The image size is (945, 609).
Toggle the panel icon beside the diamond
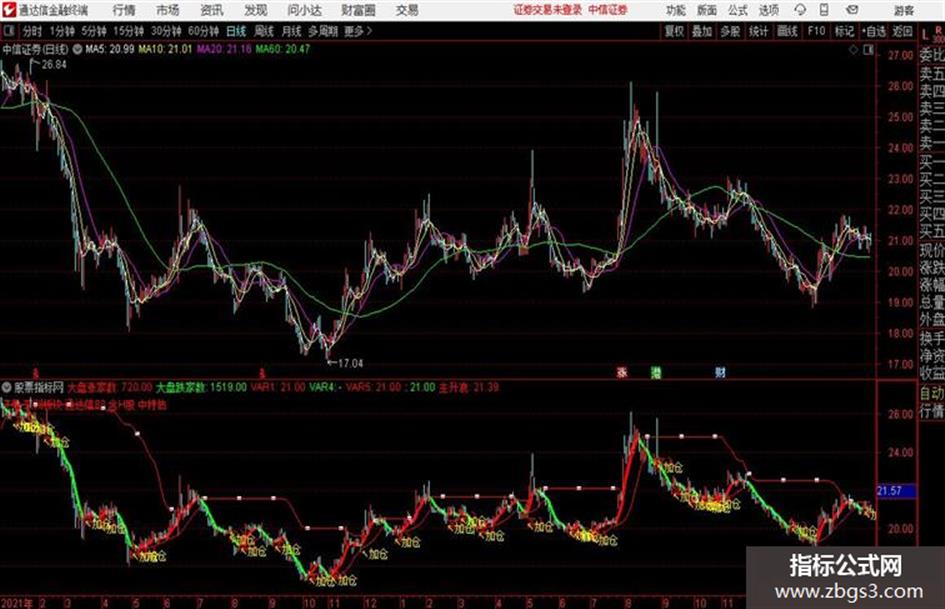tap(868, 50)
